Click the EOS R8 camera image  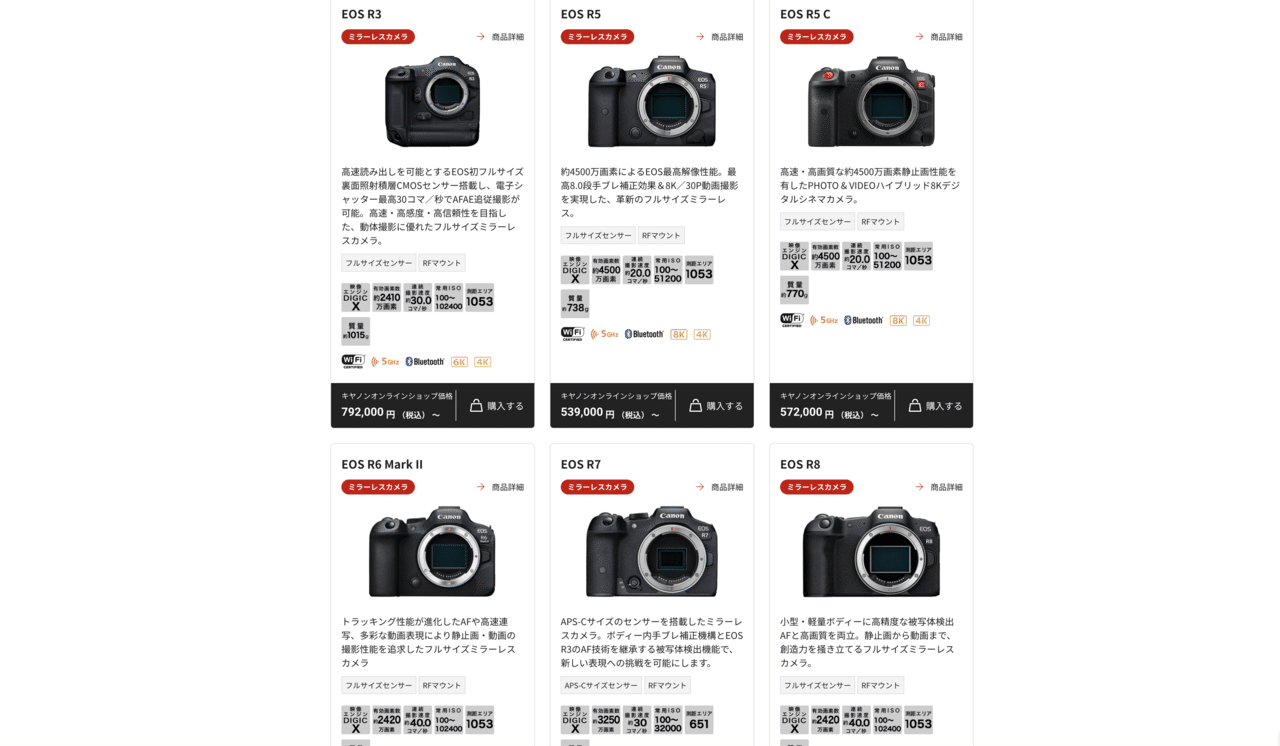tap(871, 551)
